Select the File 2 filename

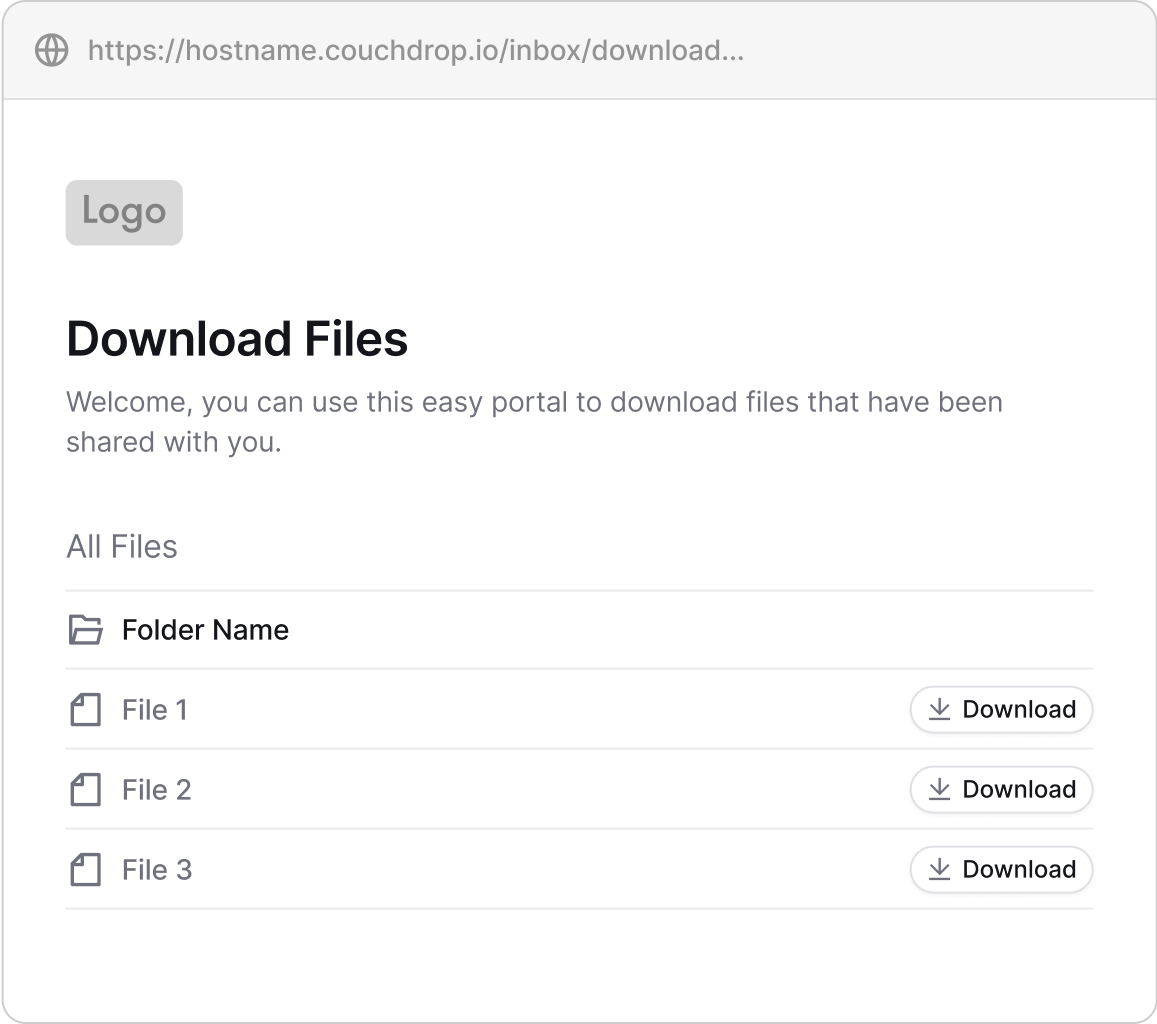[155, 789]
